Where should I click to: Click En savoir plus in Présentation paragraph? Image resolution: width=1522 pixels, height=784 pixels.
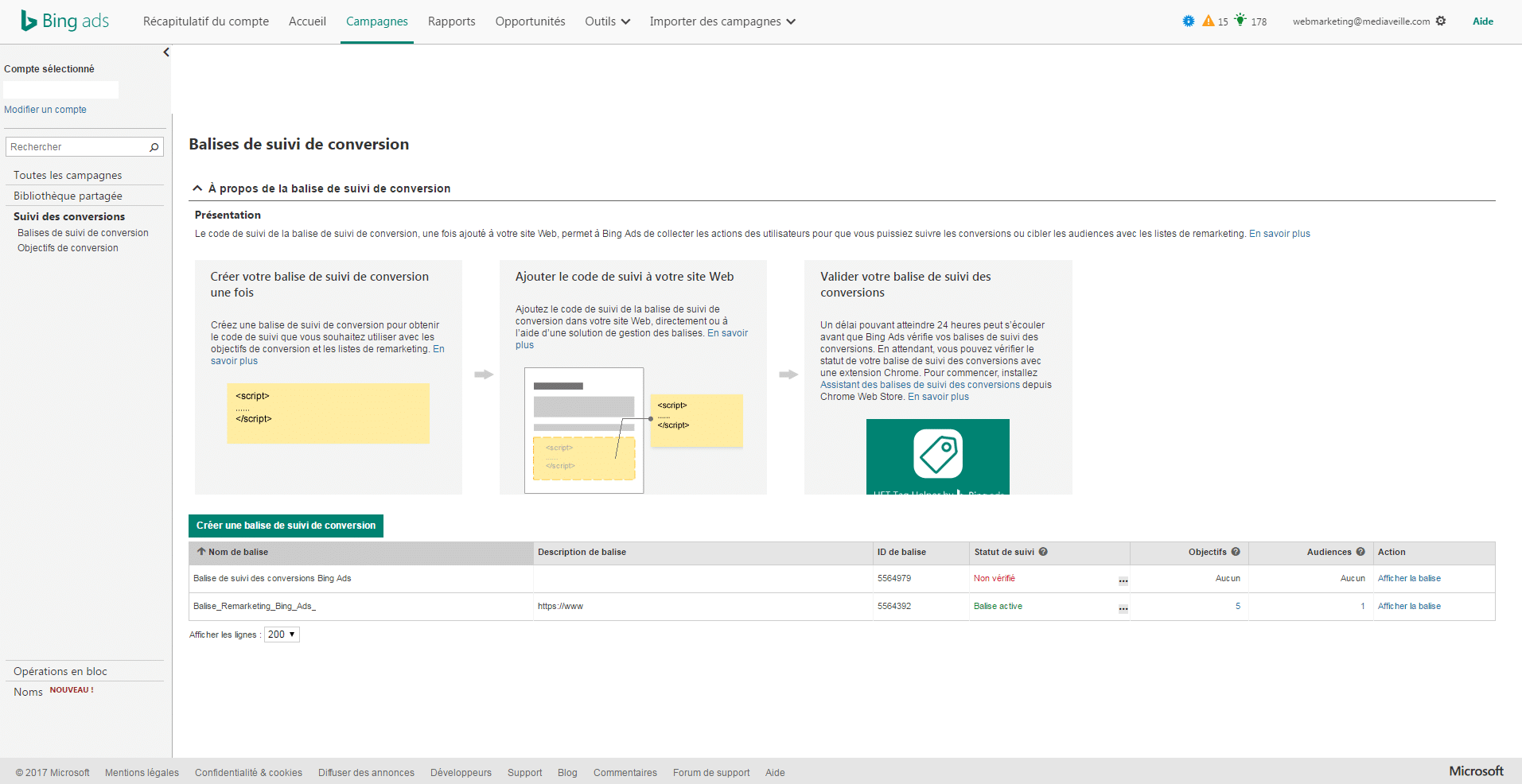[1279, 234]
